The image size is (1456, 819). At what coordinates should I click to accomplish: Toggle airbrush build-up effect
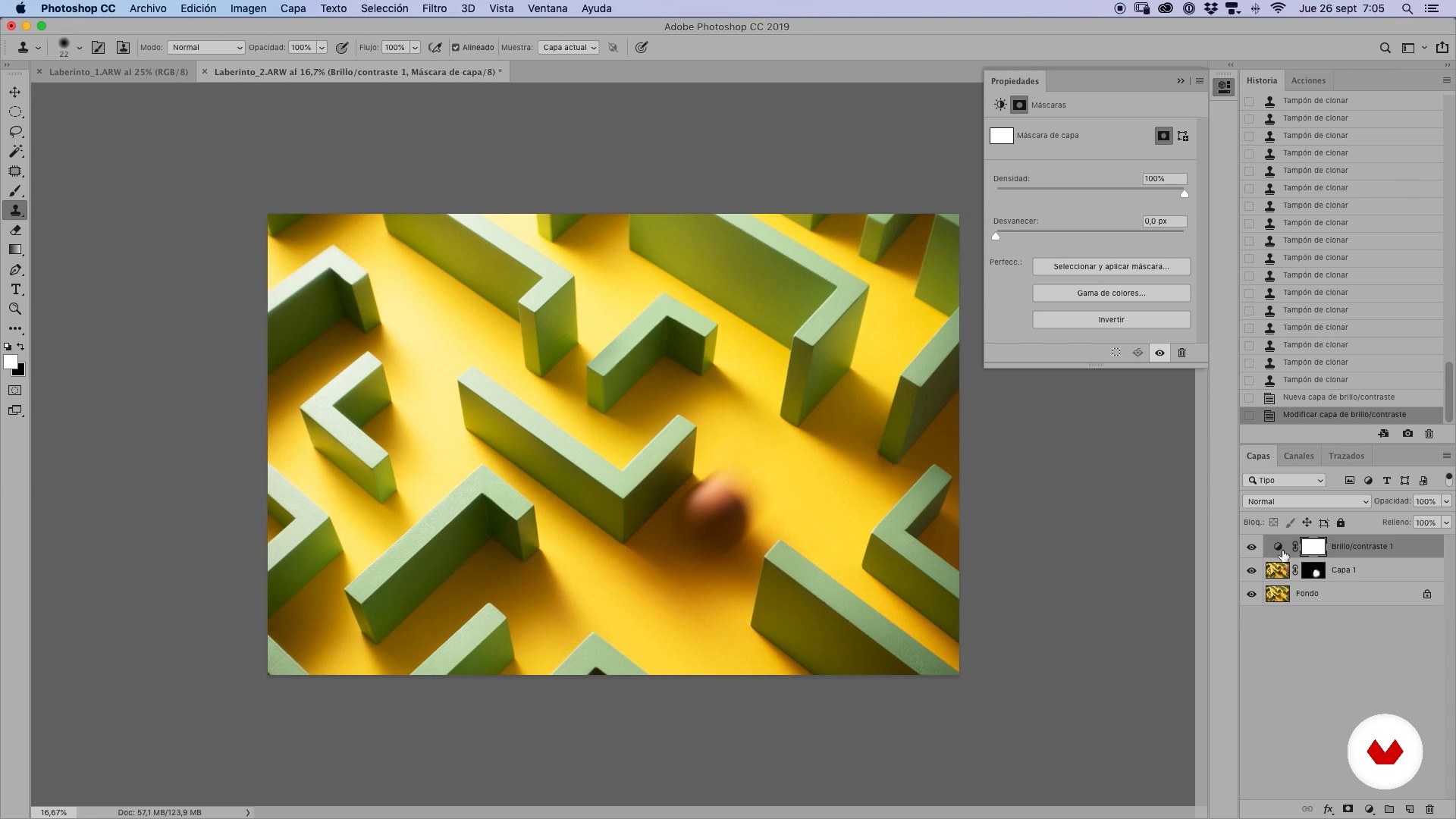(x=435, y=48)
